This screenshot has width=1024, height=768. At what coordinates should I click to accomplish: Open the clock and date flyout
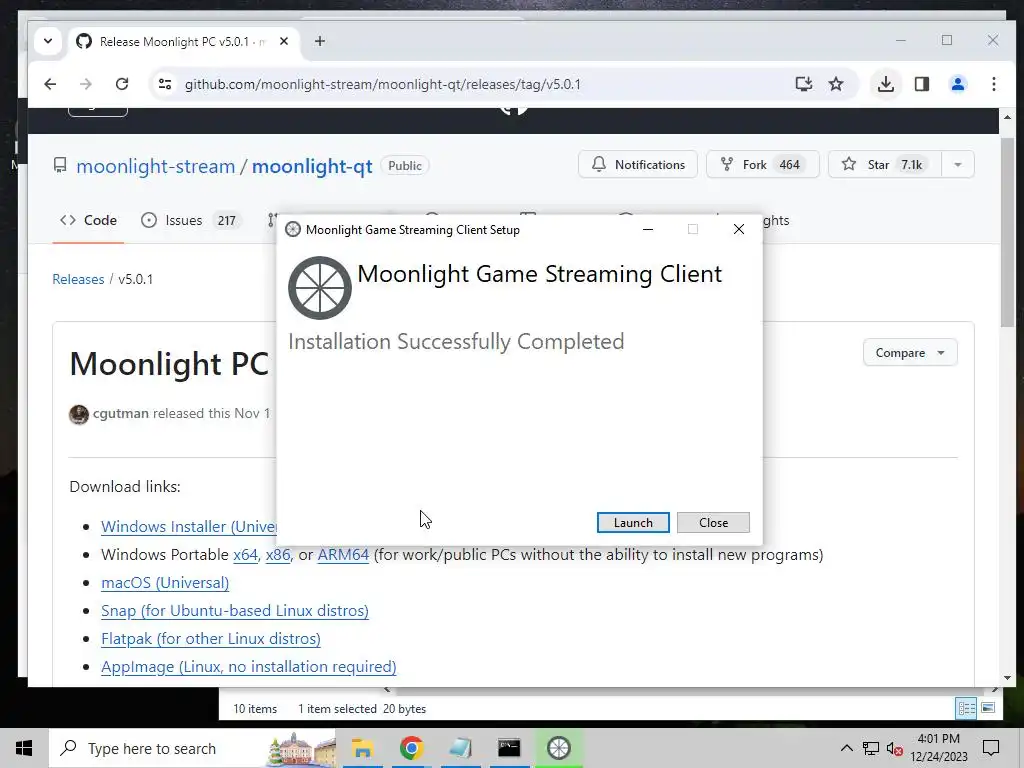coord(938,748)
